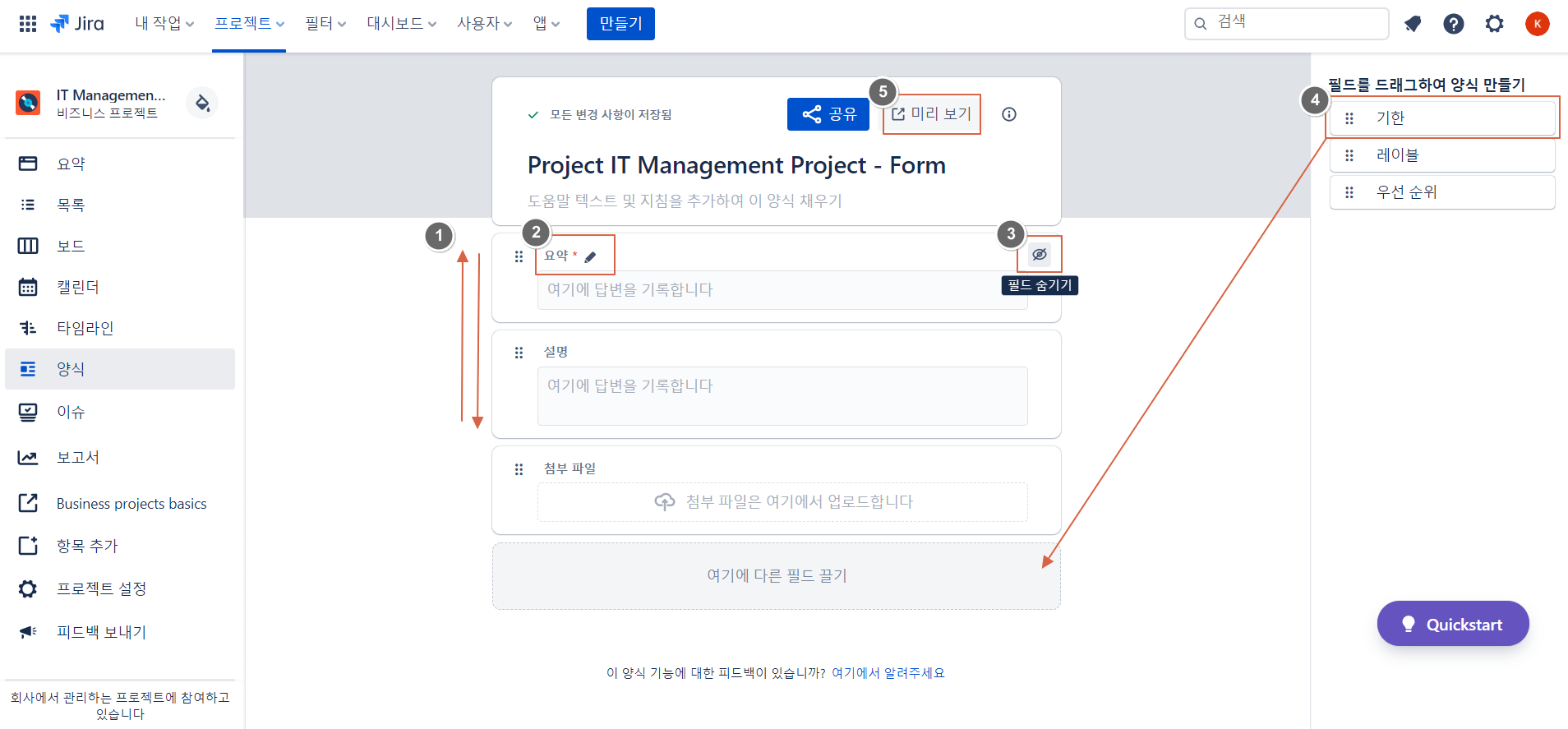Open the settings gear icon in header
The height and width of the screenshot is (729, 1568).
pos(1494,24)
